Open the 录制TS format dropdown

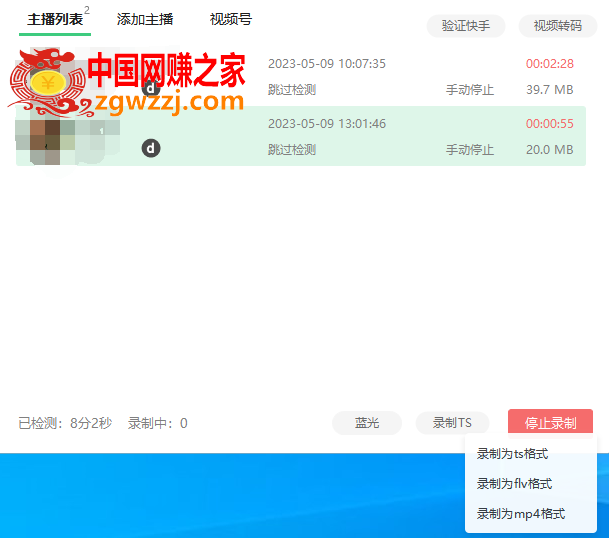pyautogui.click(x=452, y=423)
